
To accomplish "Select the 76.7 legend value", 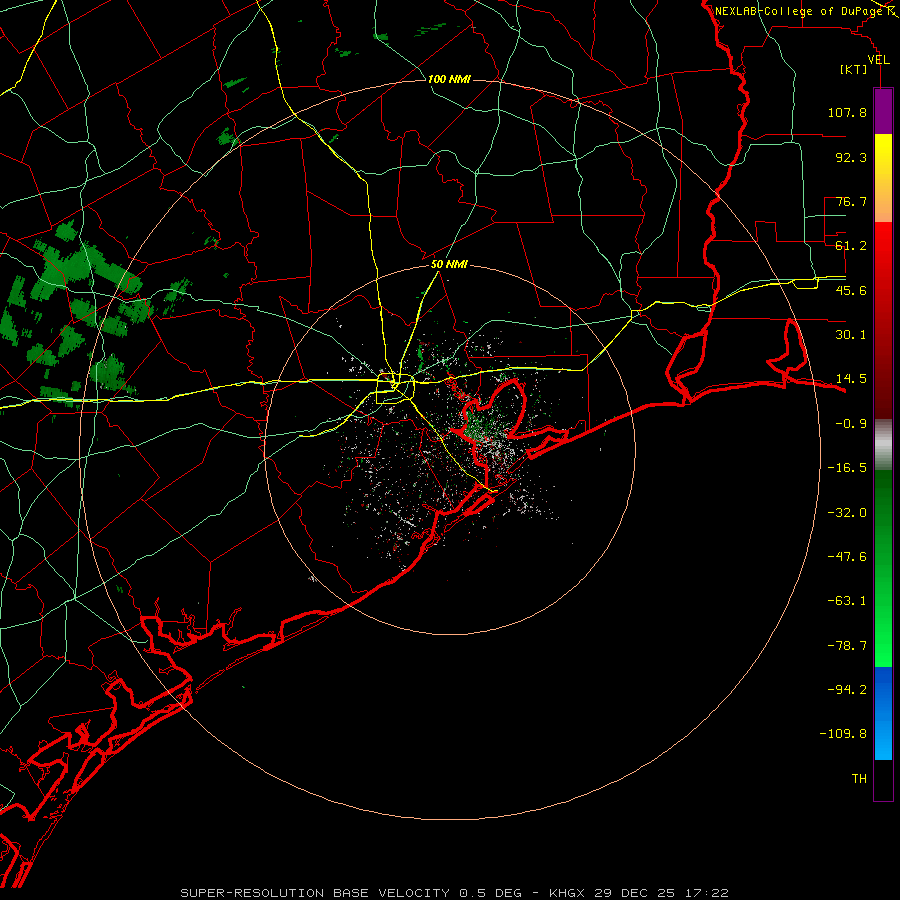I will point(851,201).
